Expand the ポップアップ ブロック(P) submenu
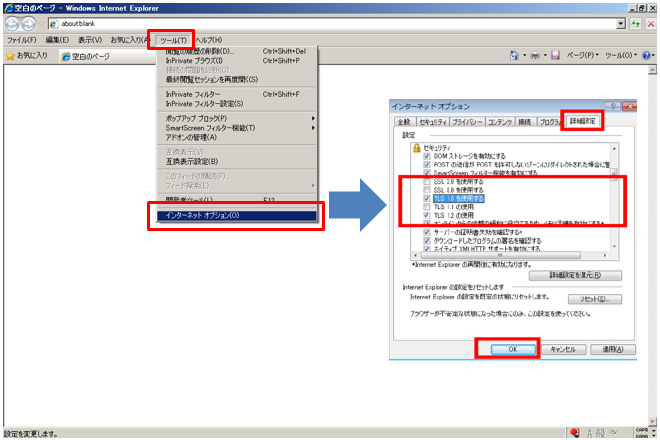Viewport: 660px width, 440px height. coord(237,118)
